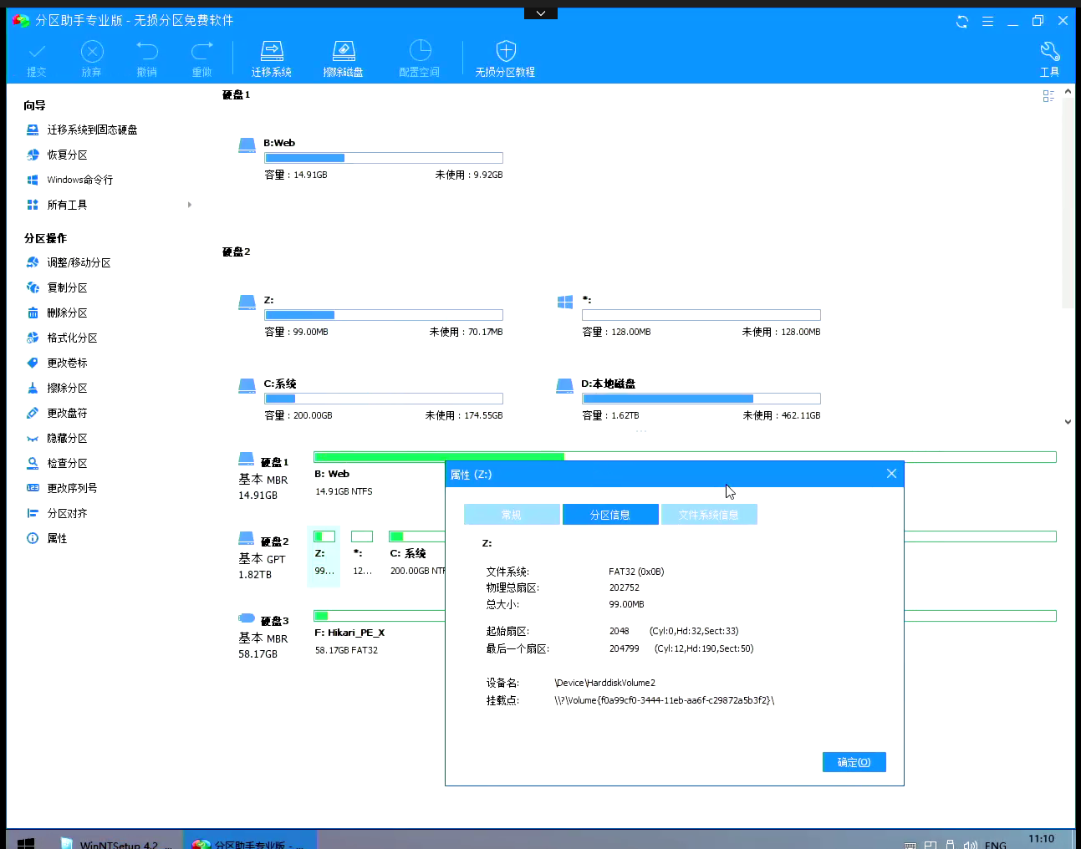Click 检查分区 in the left panel

click(x=67, y=463)
